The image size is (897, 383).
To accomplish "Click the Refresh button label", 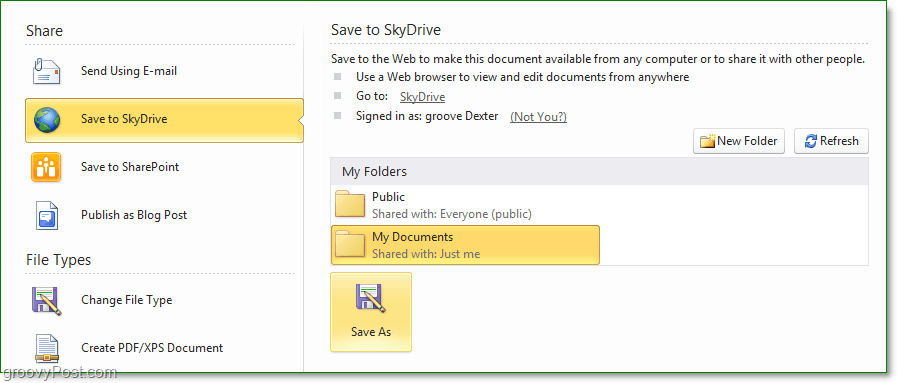I will 839,141.
